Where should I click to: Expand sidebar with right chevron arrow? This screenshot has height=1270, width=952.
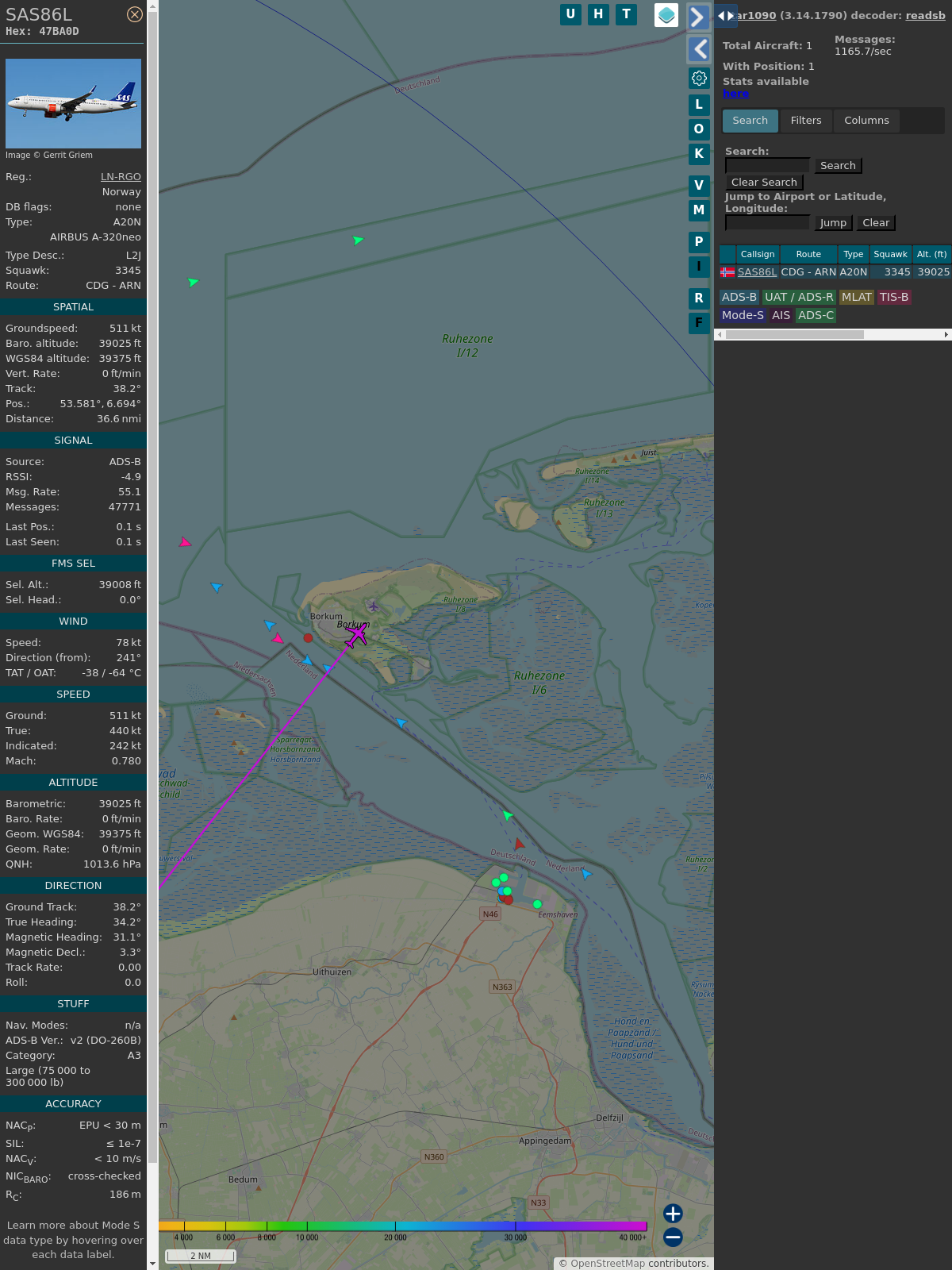(x=697, y=17)
